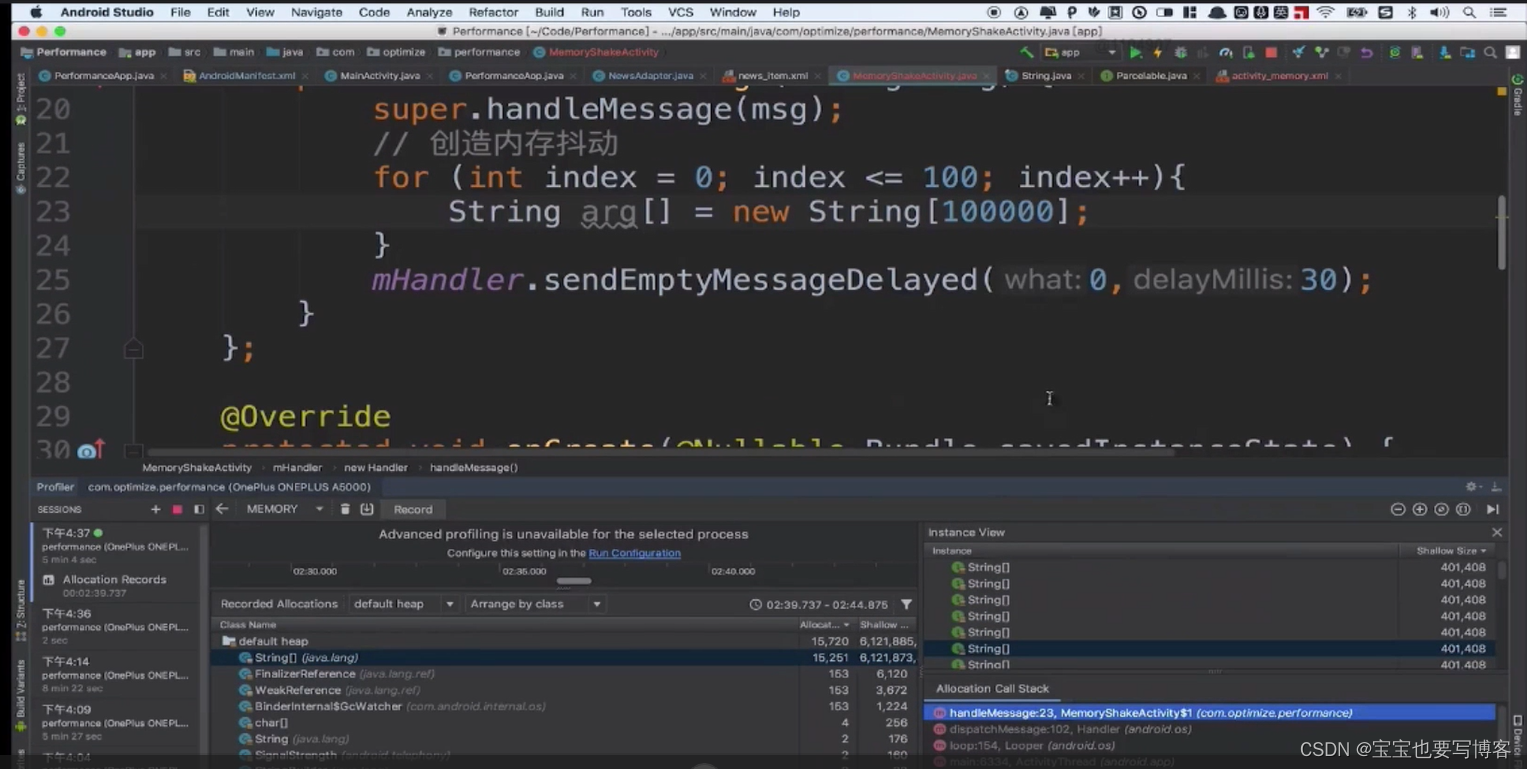This screenshot has width=1527, height=769.
Task: Click the red Stop icon in the main toolbar
Action: coord(1271,52)
